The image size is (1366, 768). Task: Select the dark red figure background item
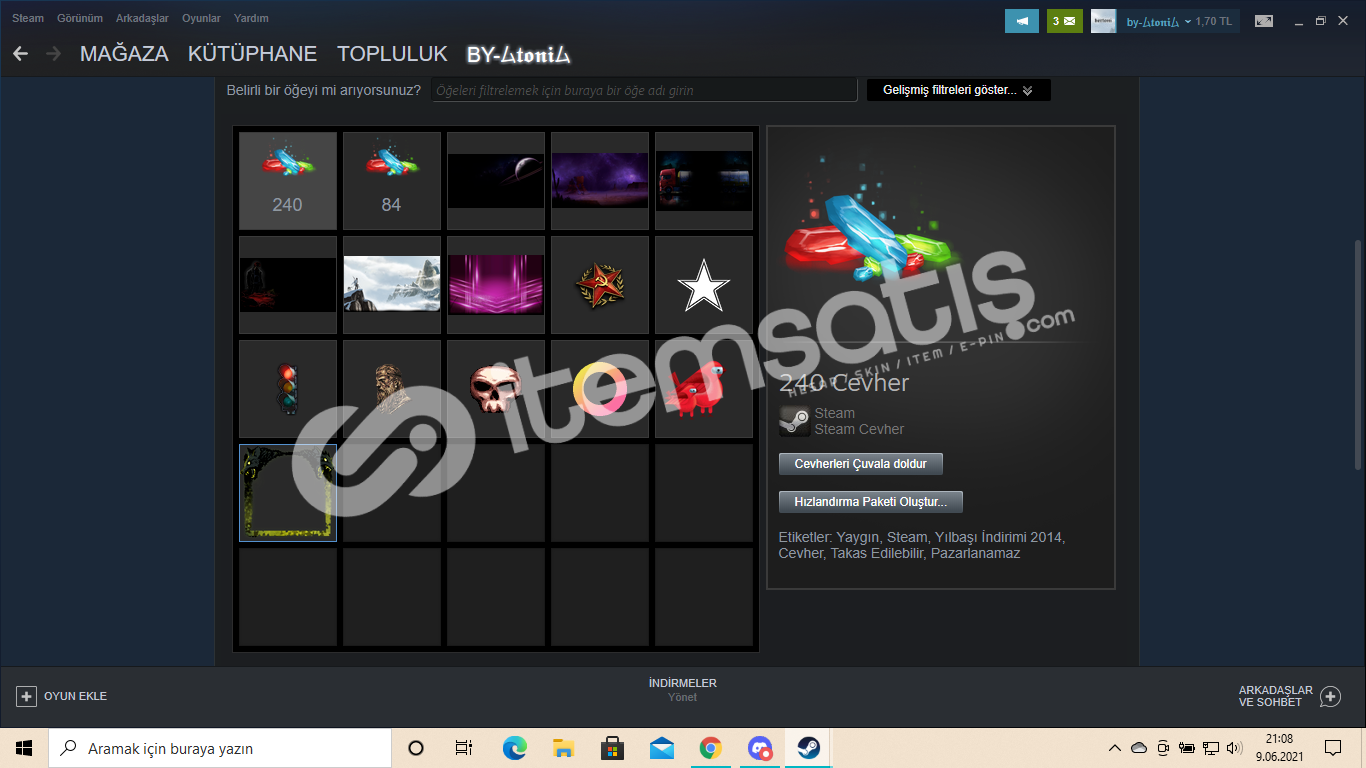point(288,285)
